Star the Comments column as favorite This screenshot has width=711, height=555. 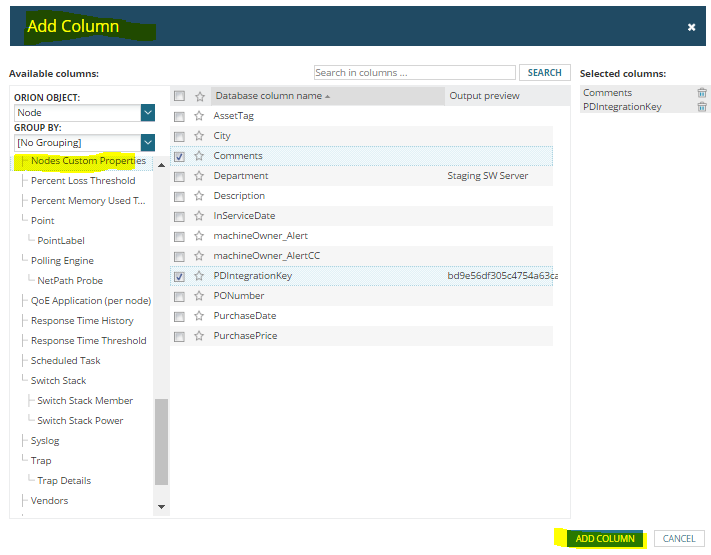[x=199, y=156]
